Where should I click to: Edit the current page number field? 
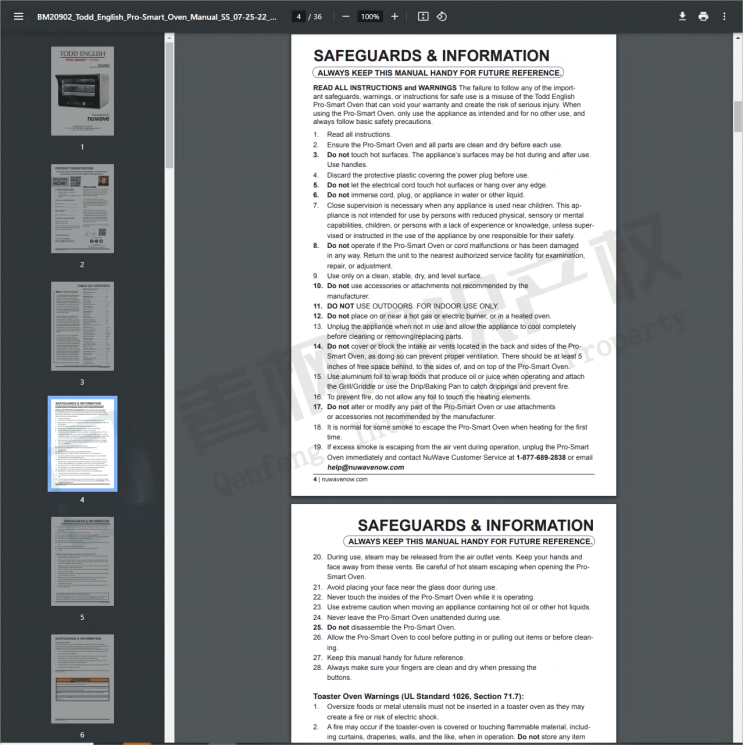click(298, 17)
